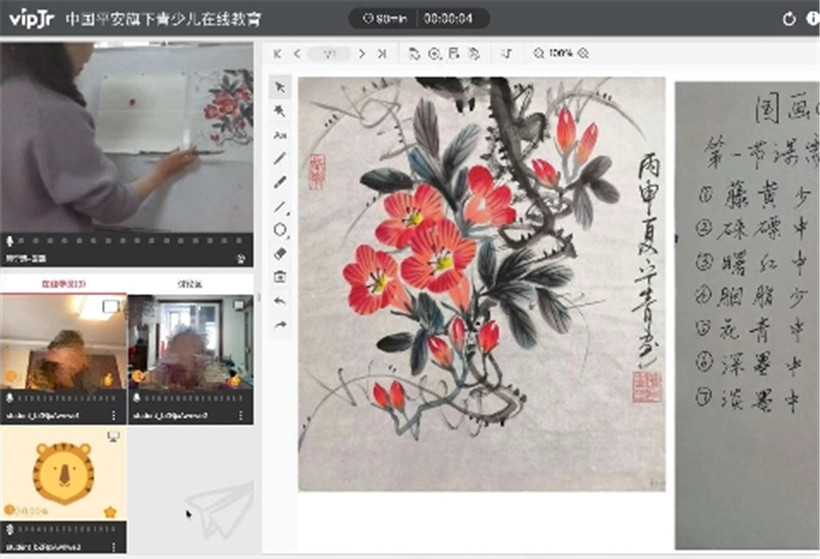The width and height of the screenshot is (820, 559).
Task: Click the vipJr logo
Action: 31,19
